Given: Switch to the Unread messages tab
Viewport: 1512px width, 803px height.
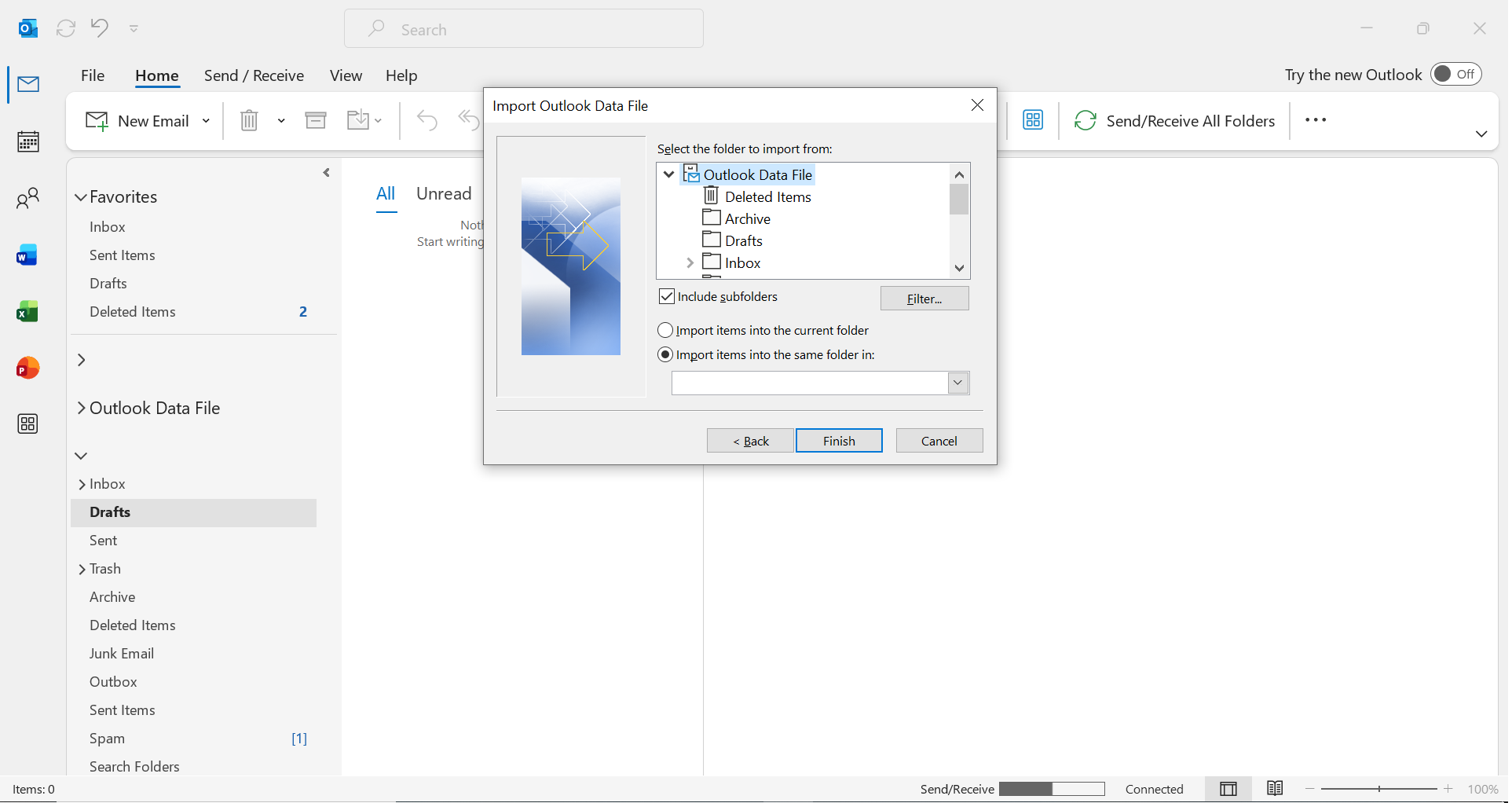Looking at the screenshot, I should point(444,194).
